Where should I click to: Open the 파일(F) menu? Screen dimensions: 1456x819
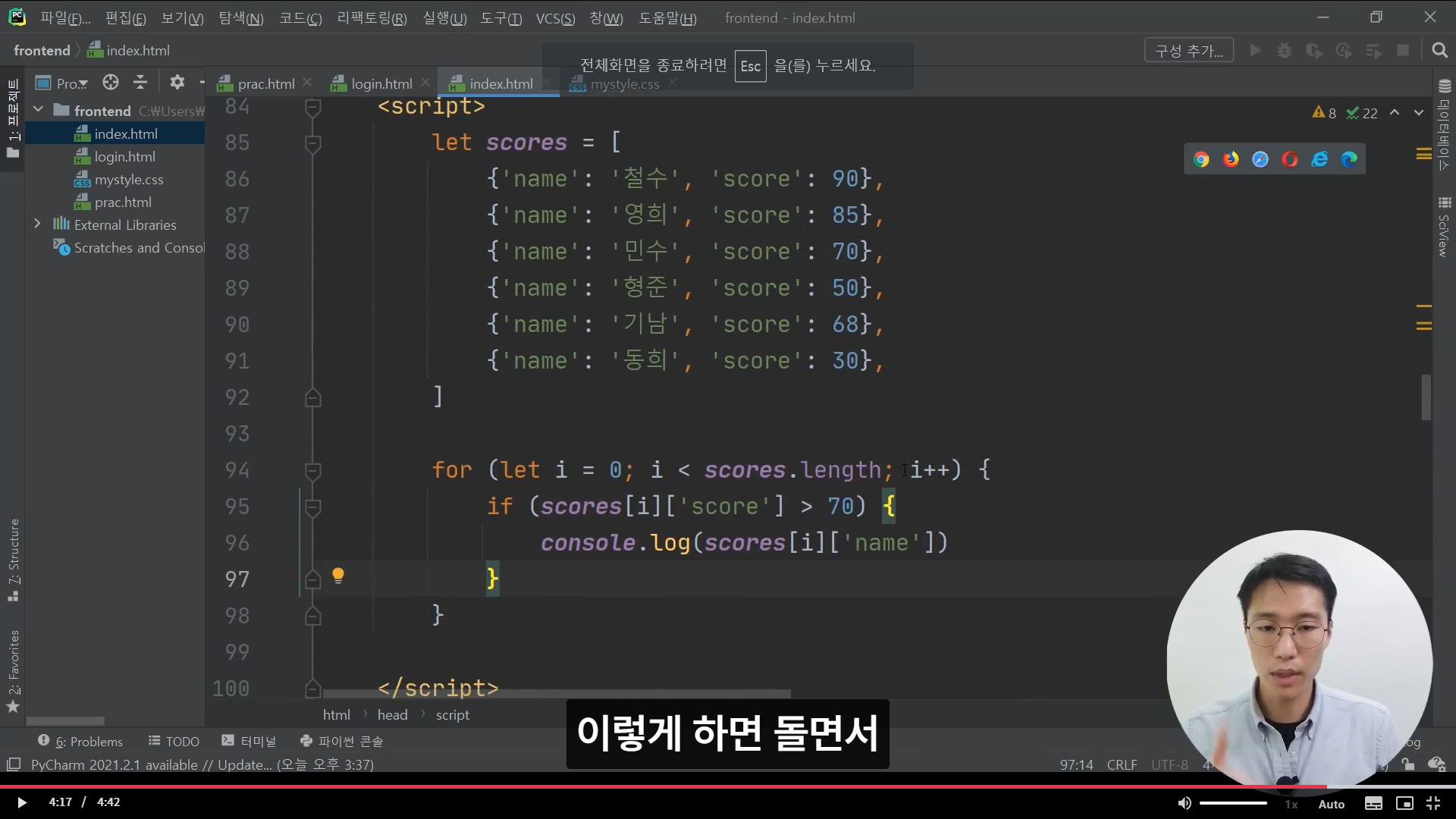coord(65,17)
